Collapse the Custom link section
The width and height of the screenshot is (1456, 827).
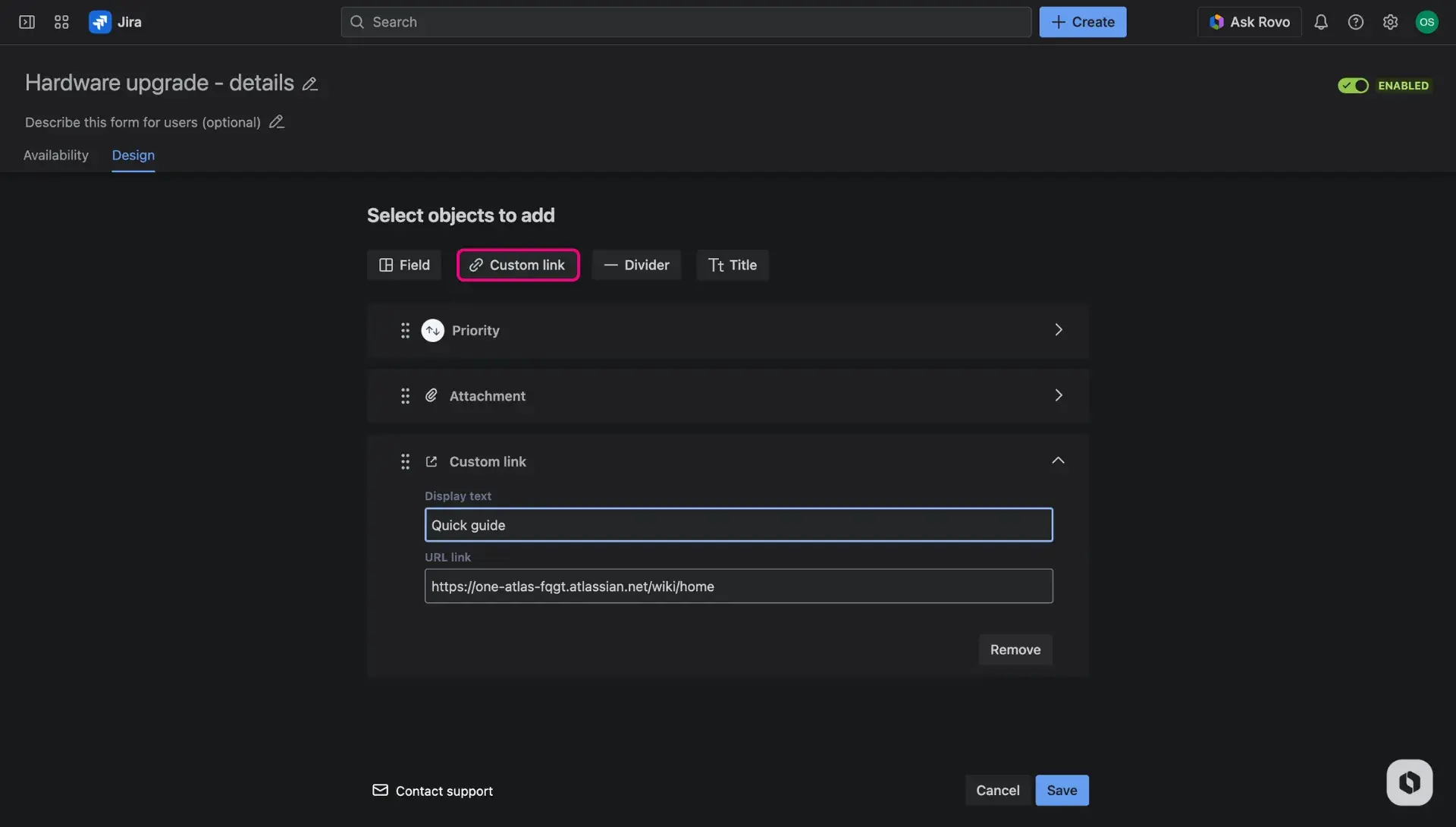(1059, 460)
